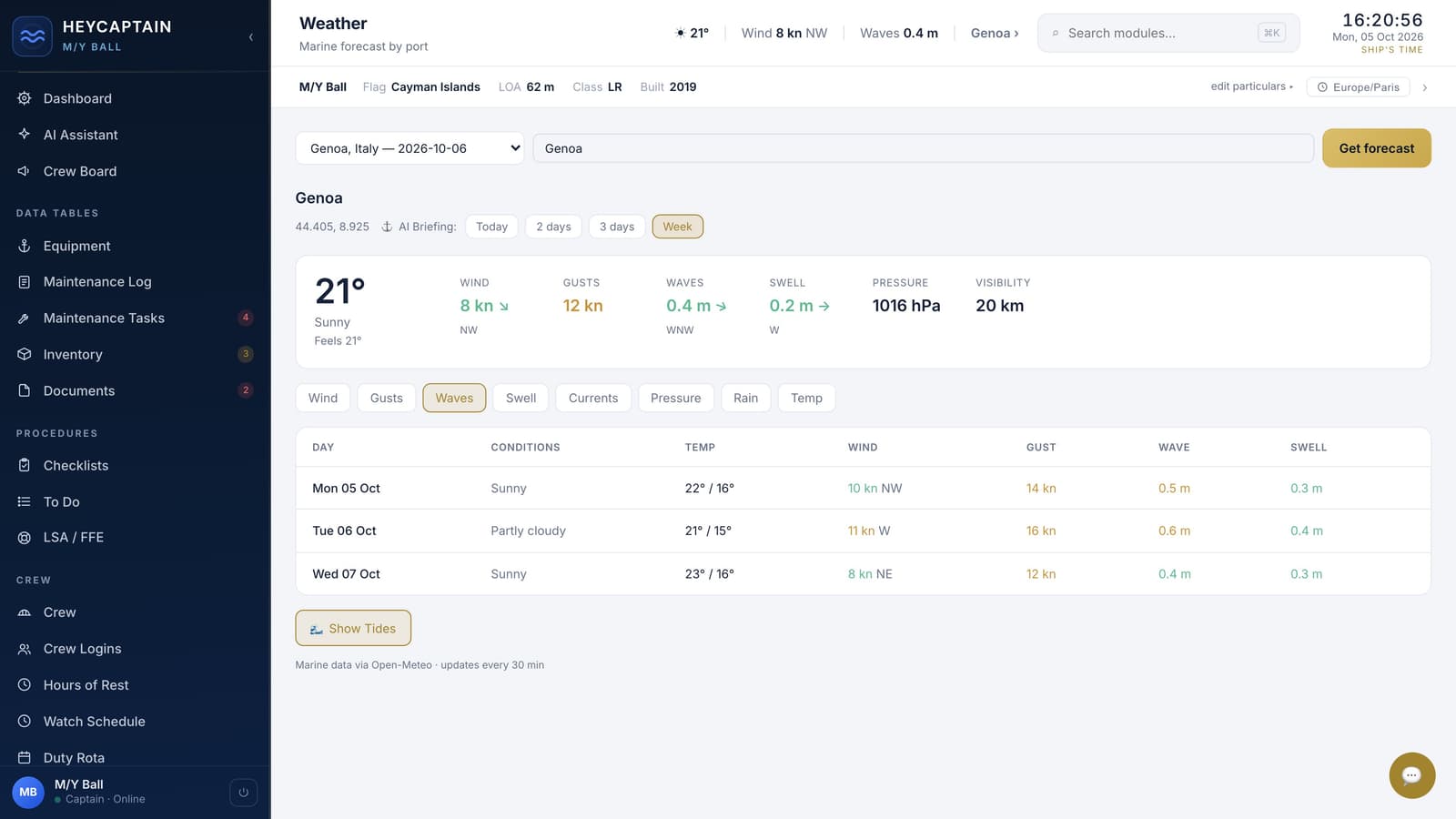Open the Genoa, Italy port dropdown
Screen dimensions: 1456x819
pos(409,148)
